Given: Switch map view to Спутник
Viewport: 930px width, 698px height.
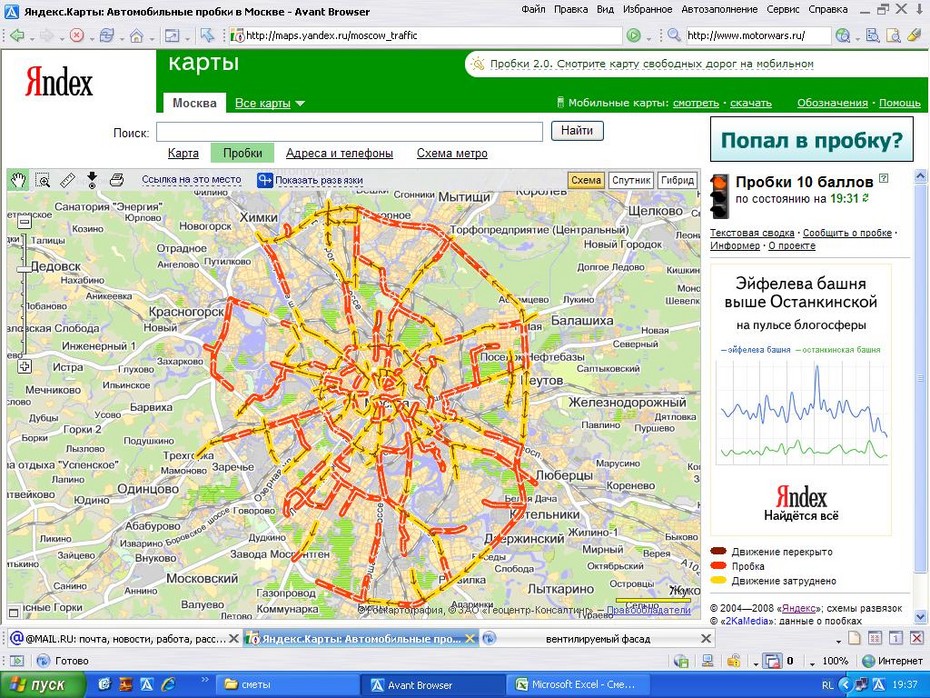Looking at the screenshot, I should 632,180.
